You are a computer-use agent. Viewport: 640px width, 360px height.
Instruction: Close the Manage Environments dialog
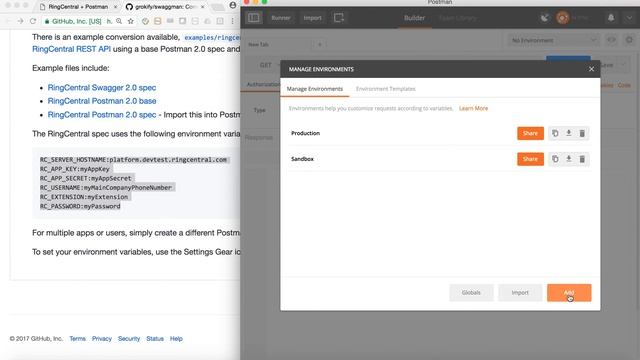pos(591,69)
